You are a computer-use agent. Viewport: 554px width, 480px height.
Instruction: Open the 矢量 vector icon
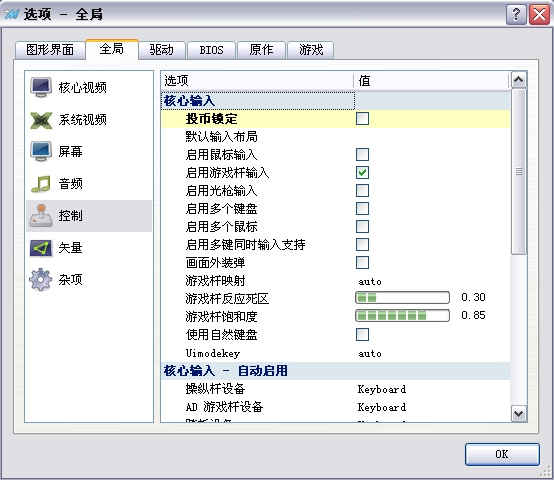41,248
